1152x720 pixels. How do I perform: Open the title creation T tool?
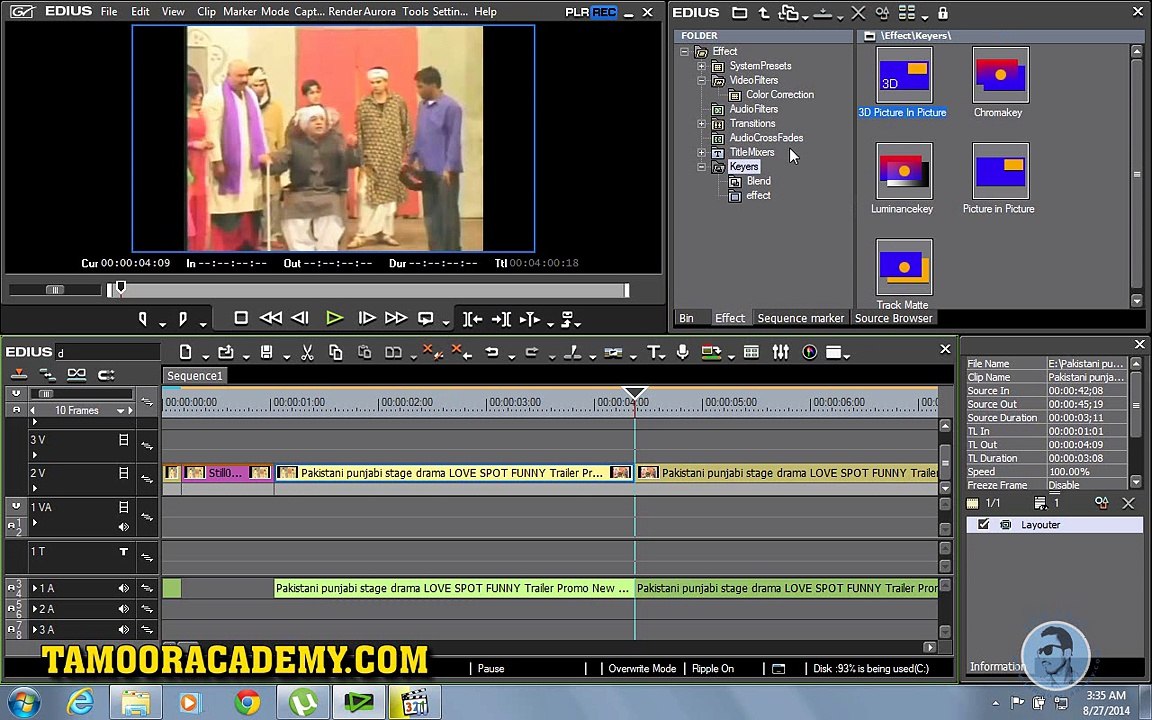point(652,353)
